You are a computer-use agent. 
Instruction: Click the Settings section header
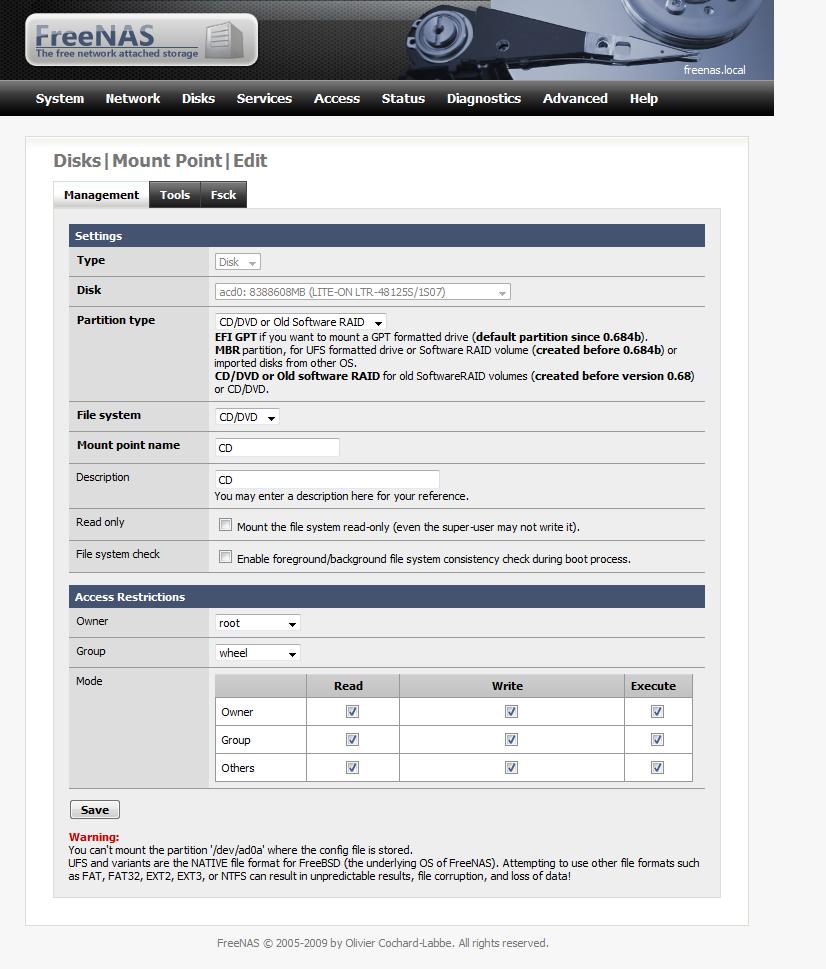[x=387, y=236]
